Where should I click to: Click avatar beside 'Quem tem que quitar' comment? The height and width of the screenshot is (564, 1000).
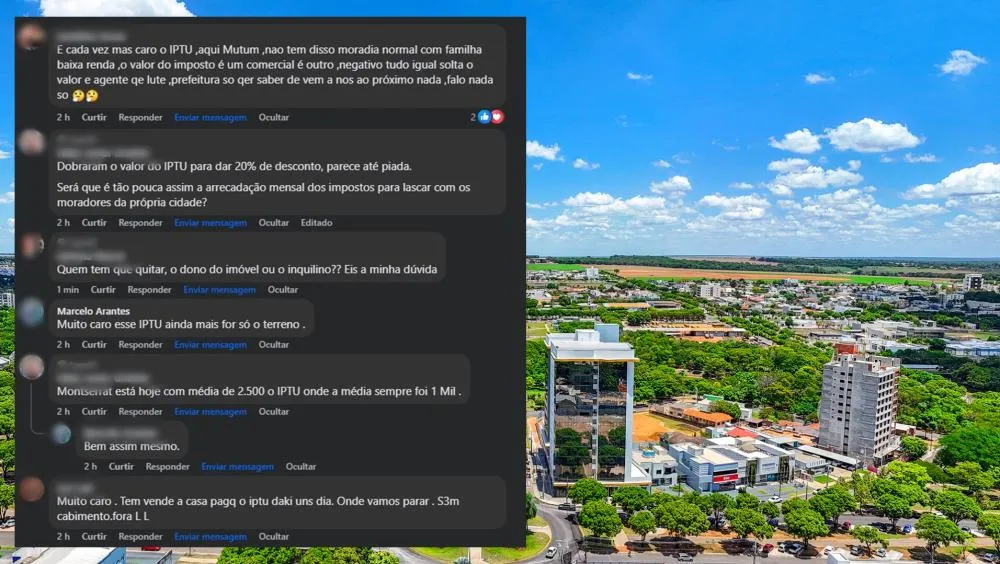pos(31,245)
